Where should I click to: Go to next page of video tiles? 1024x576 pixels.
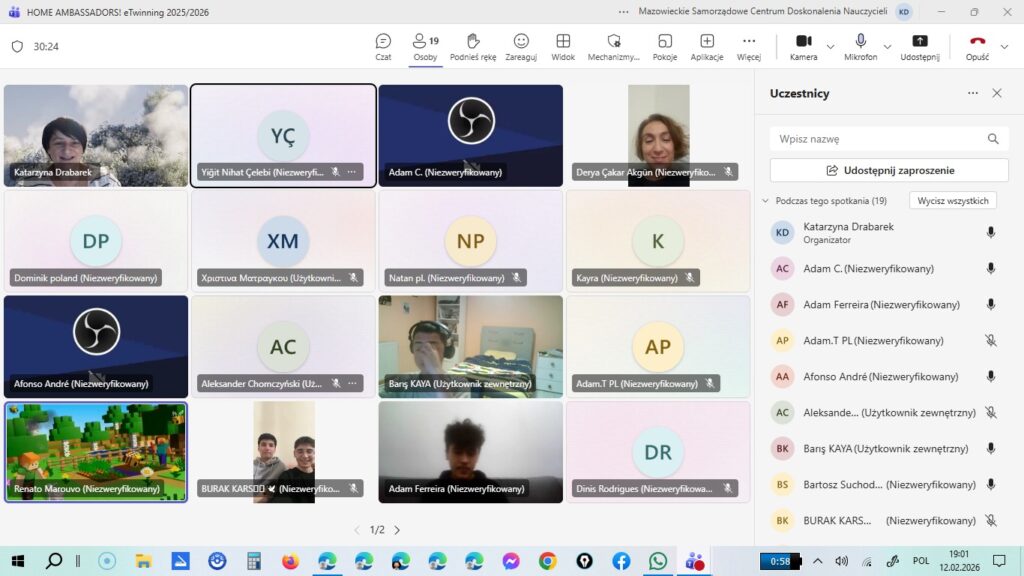coord(397,530)
